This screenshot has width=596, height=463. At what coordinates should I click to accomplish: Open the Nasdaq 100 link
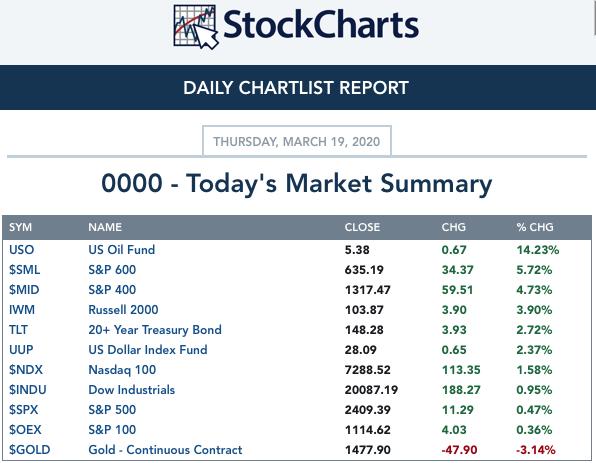click(x=122, y=370)
